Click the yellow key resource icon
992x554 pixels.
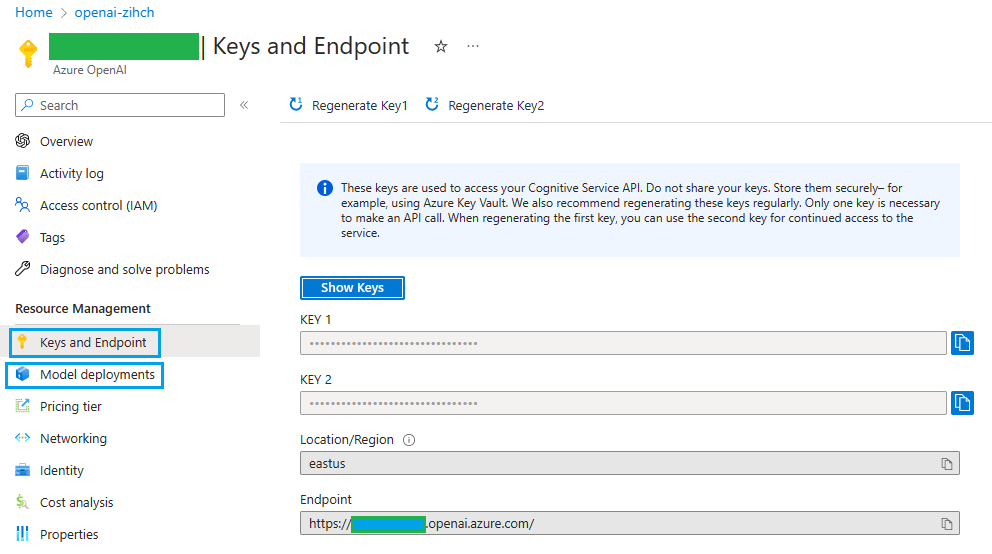pyautogui.click(x=28, y=53)
